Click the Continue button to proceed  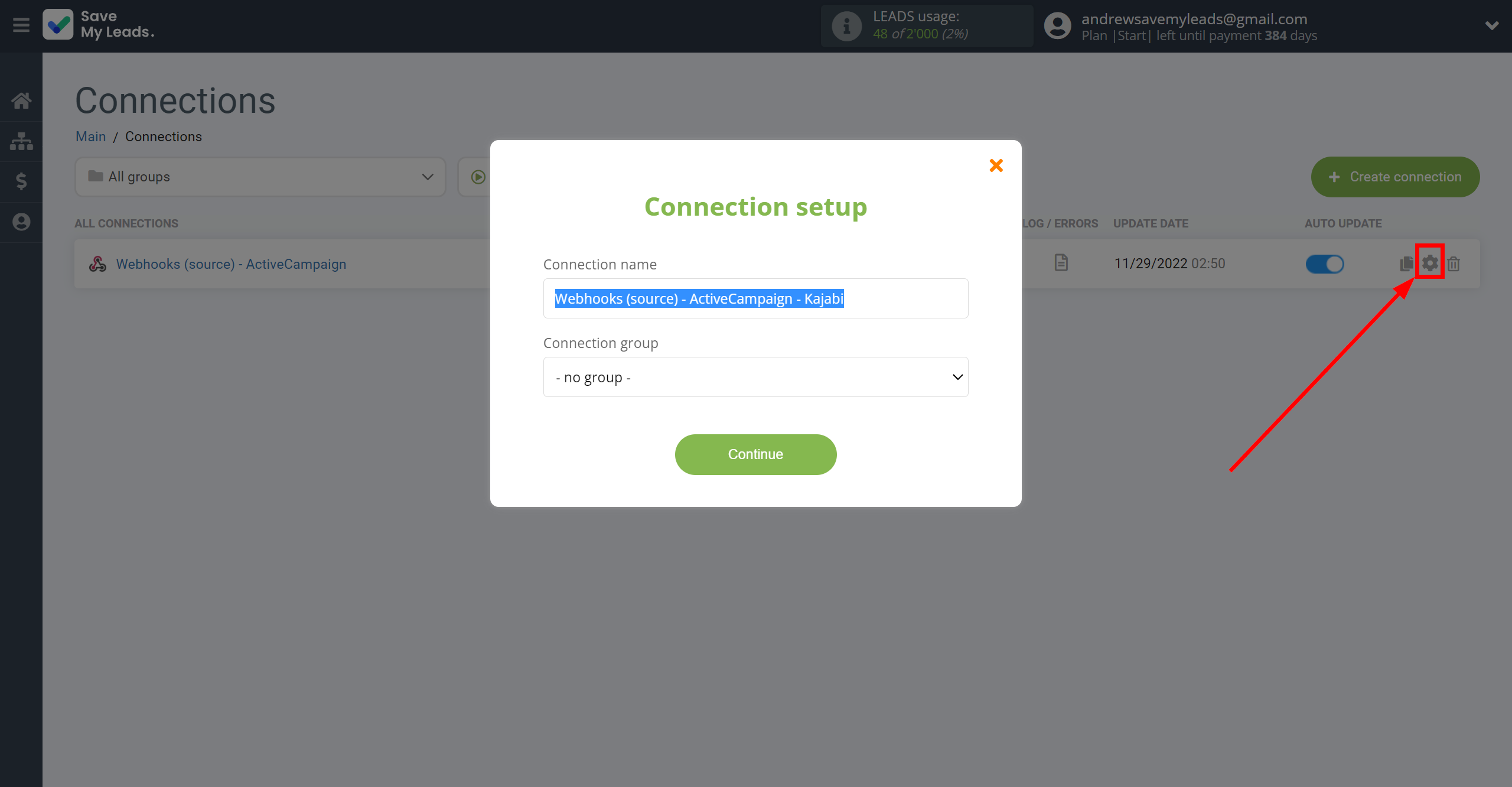(x=755, y=454)
